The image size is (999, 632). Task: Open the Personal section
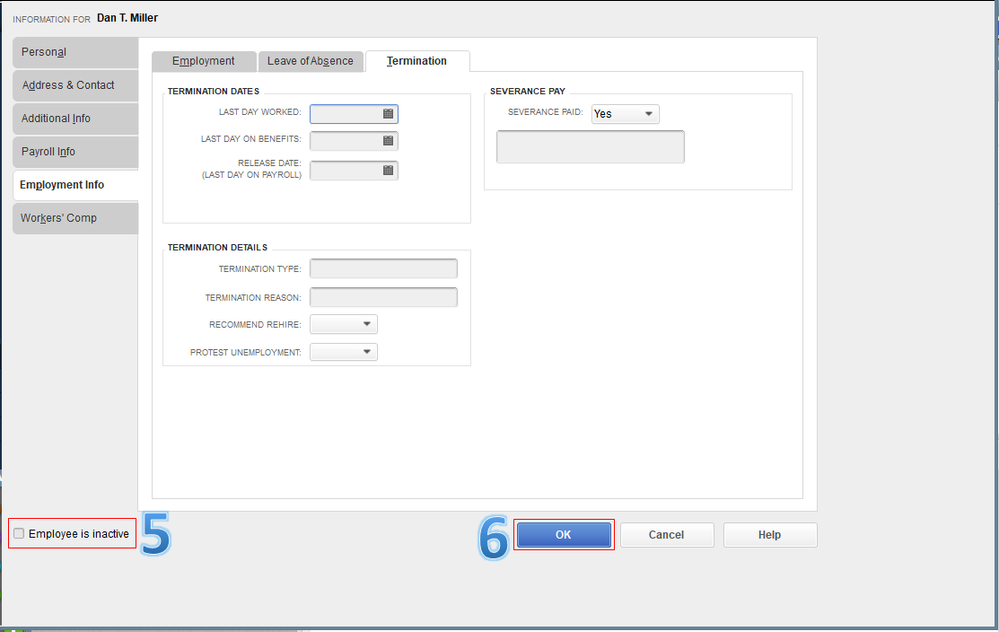(x=75, y=52)
